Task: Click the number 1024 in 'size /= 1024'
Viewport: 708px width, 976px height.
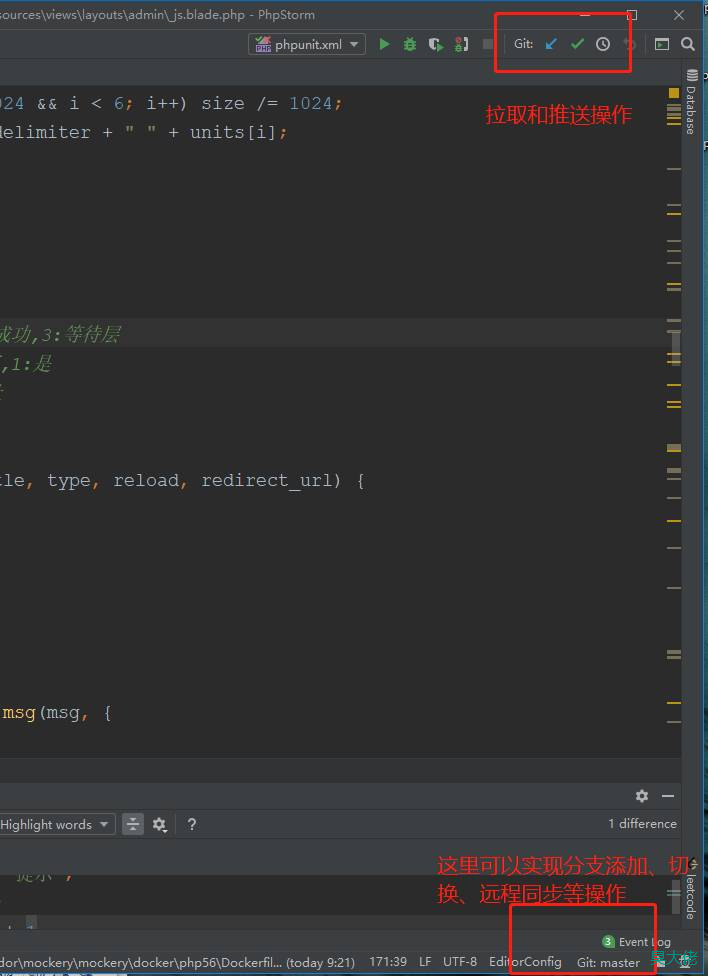Action: (x=311, y=103)
